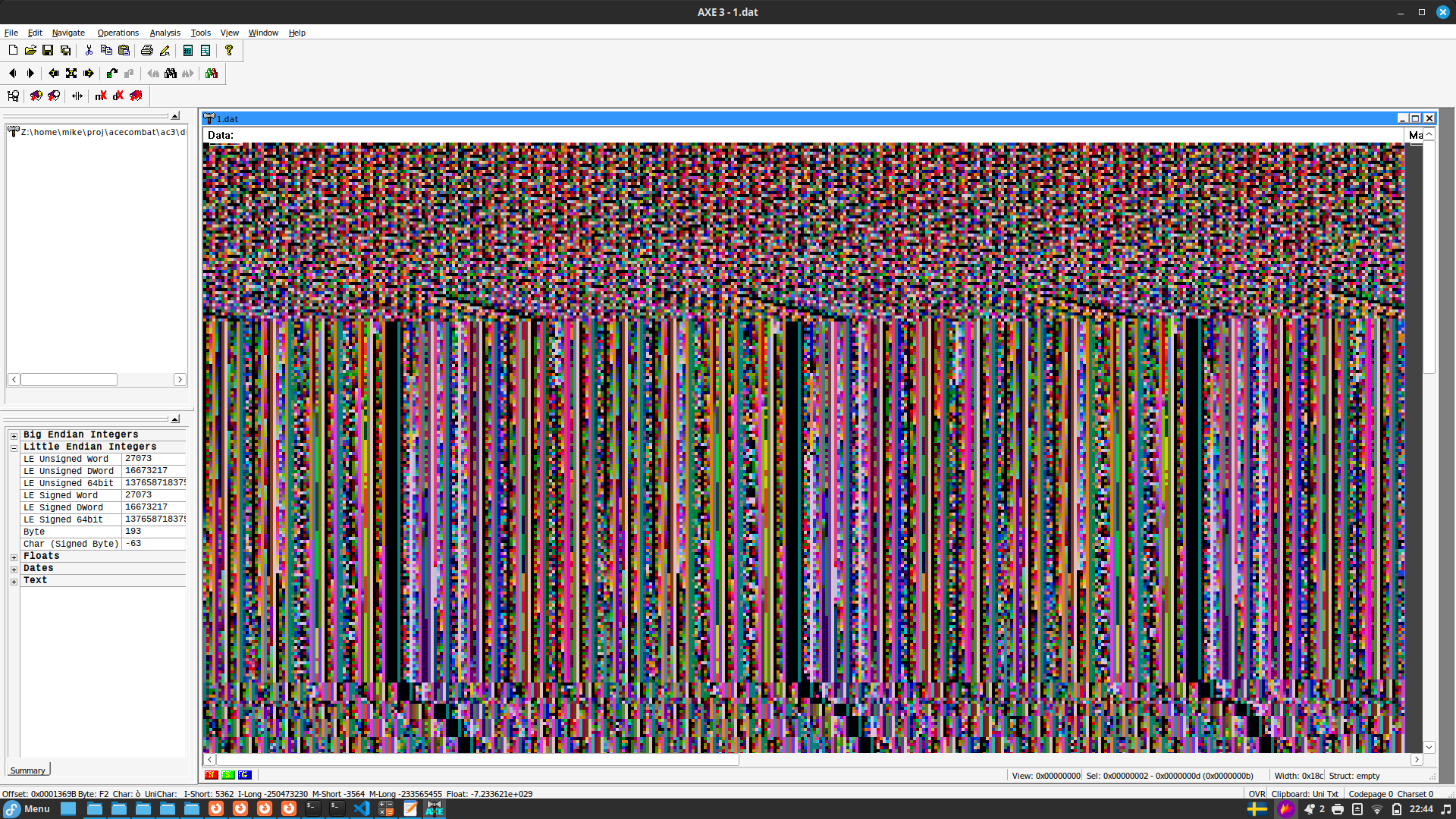Viewport: 1456px width, 819px height.
Task: Click the Jump forward yellow J arrow
Action: click(89, 74)
